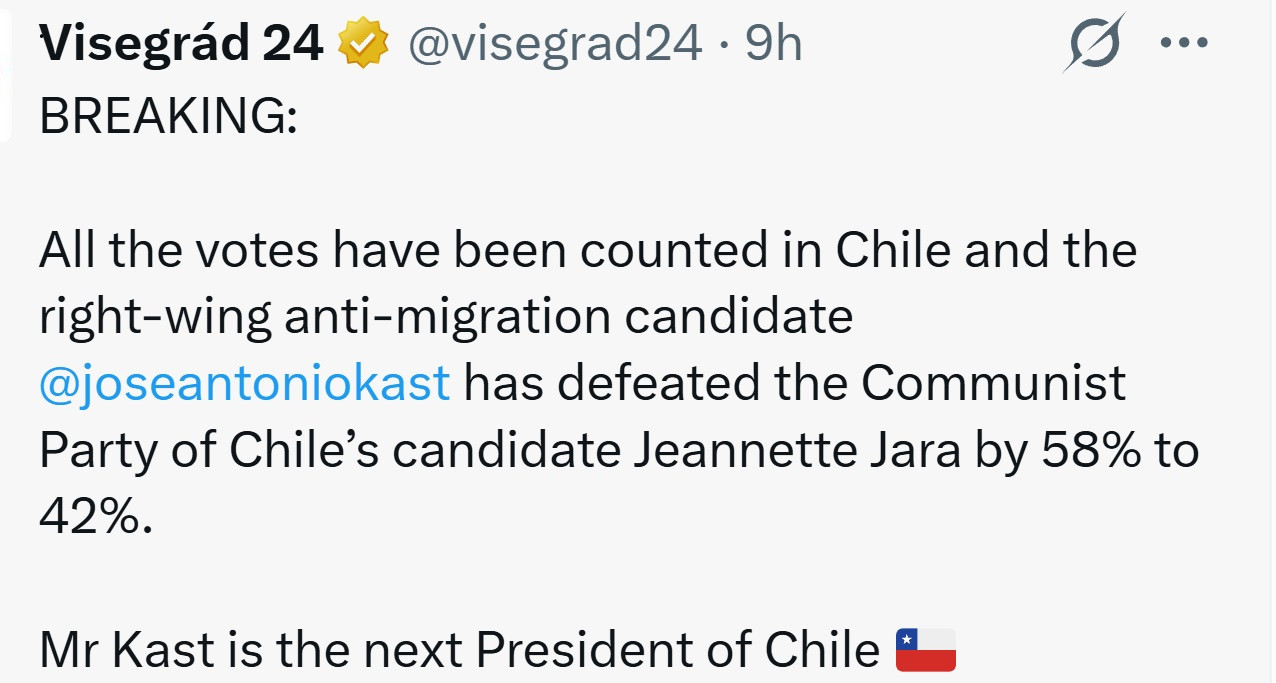Open the @joseantoniokast mention link
This screenshot has height=683, width=1276.
pos(244,384)
